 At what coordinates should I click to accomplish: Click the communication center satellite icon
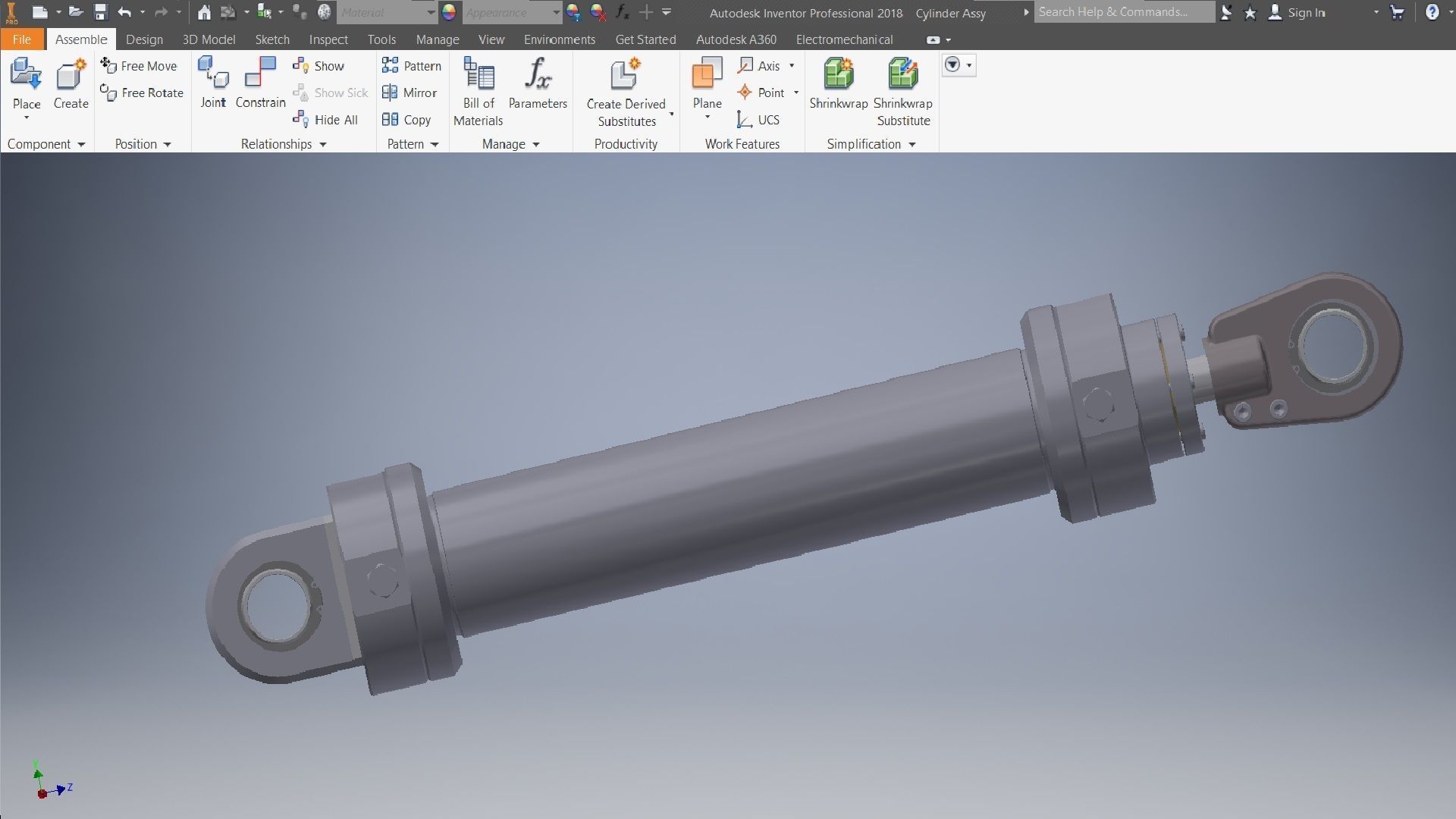(1226, 12)
